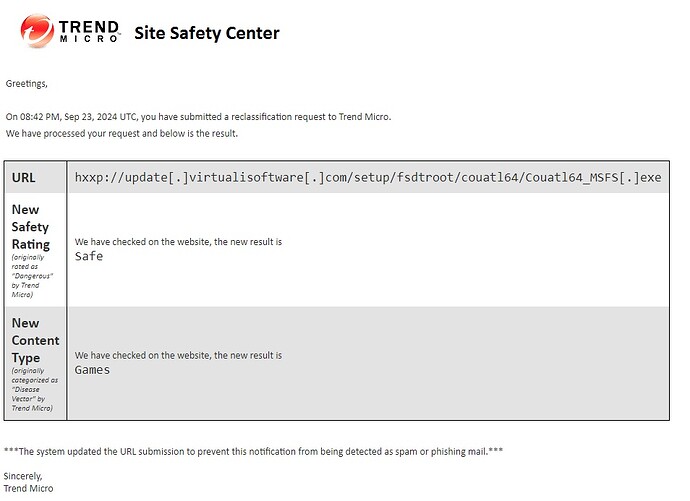Click the Games content type result
Viewport: 690px width, 501px height.
92,370
